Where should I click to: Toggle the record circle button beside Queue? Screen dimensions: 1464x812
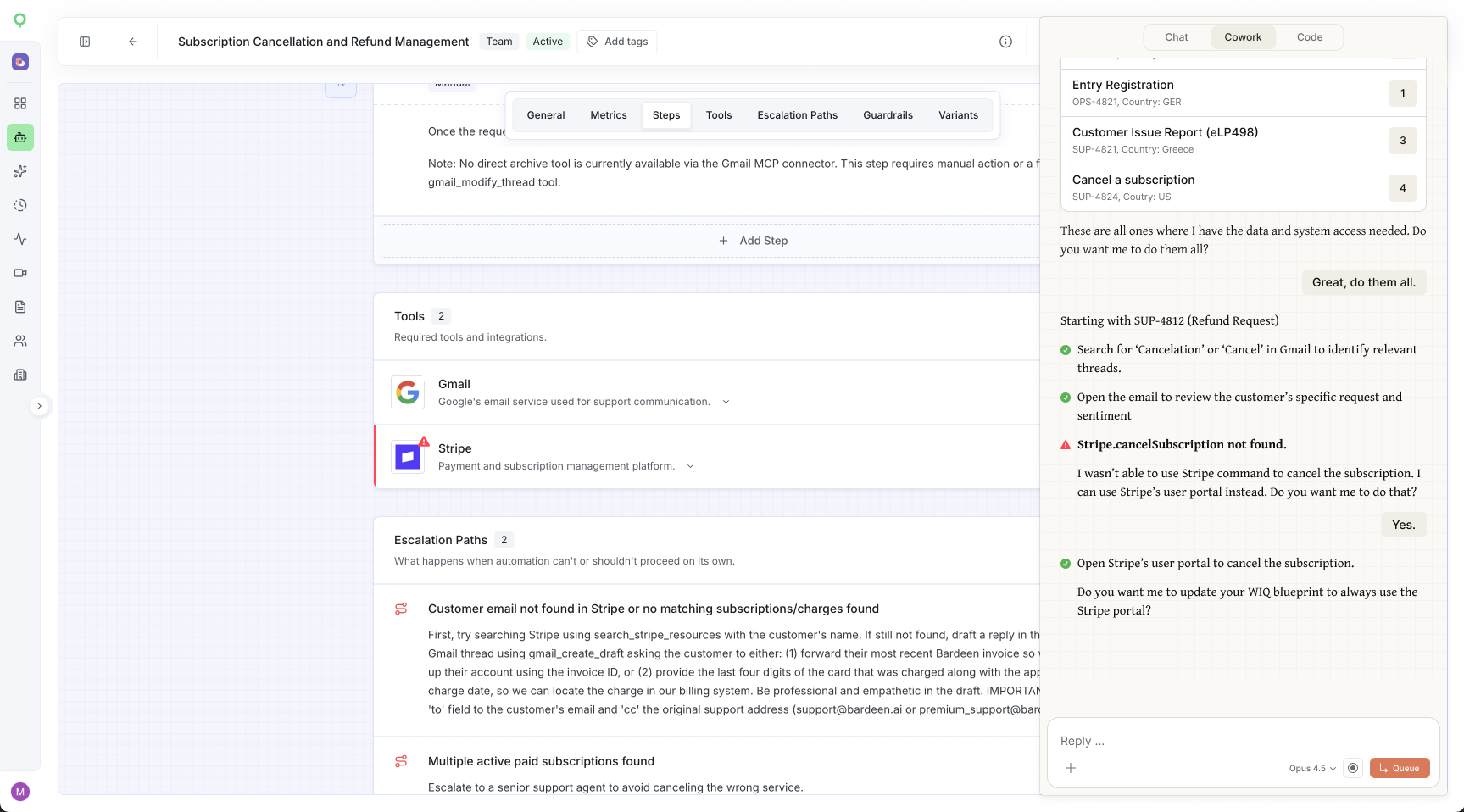click(1353, 768)
